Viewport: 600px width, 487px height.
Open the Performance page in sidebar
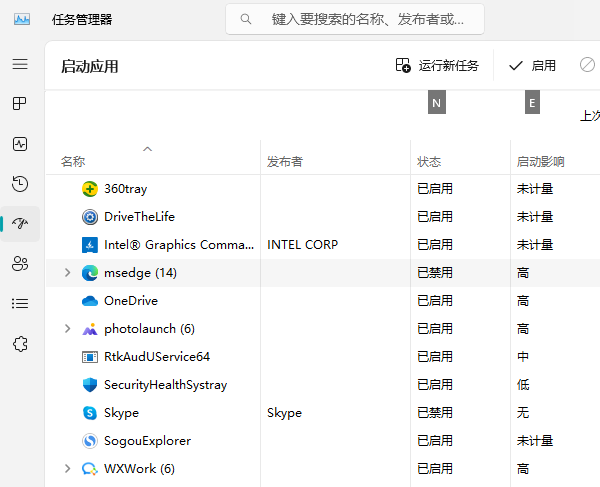point(20,144)
